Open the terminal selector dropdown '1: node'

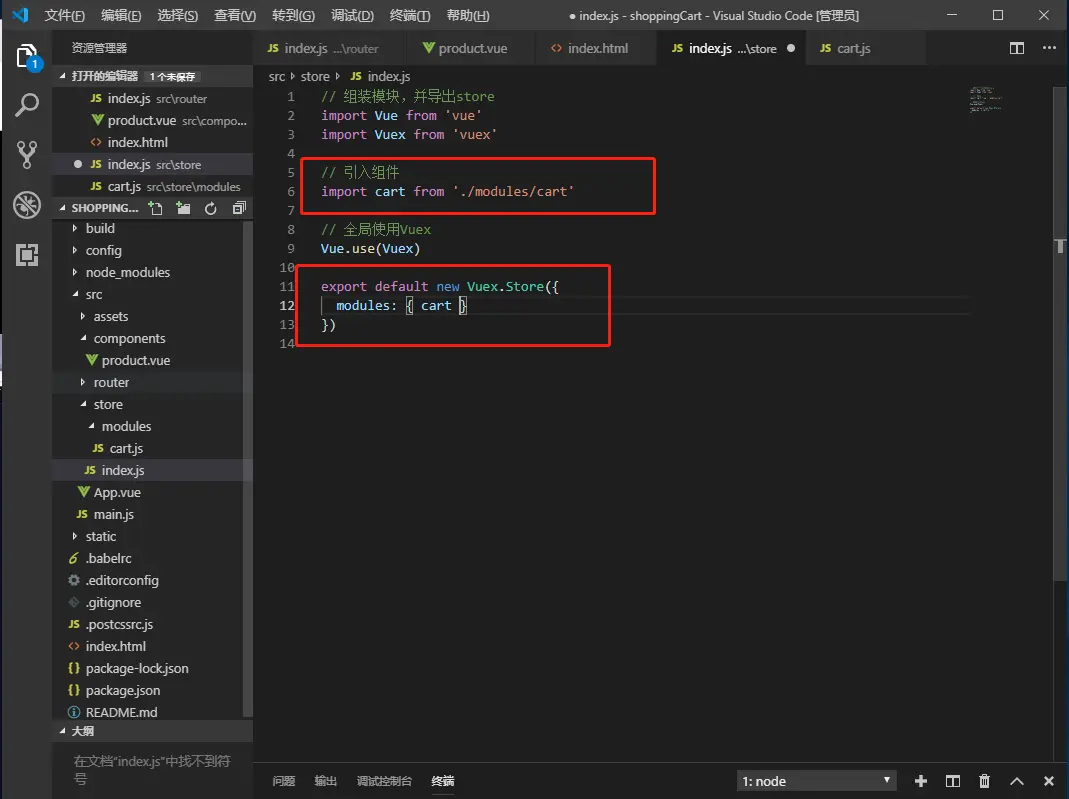pos(816,781)
